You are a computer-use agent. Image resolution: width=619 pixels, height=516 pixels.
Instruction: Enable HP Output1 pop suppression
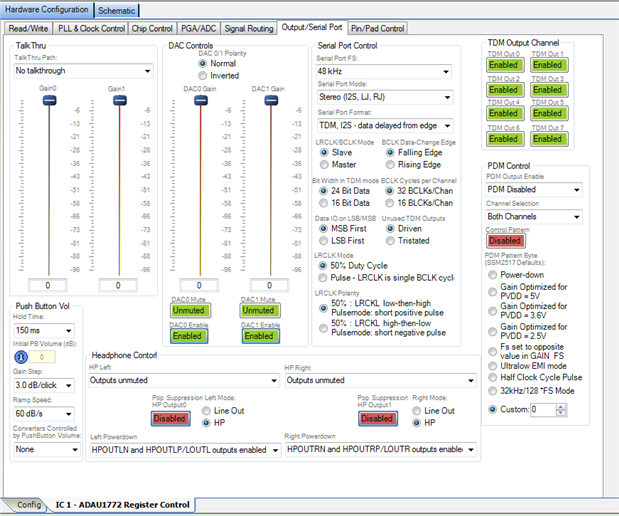click(378, 419)
